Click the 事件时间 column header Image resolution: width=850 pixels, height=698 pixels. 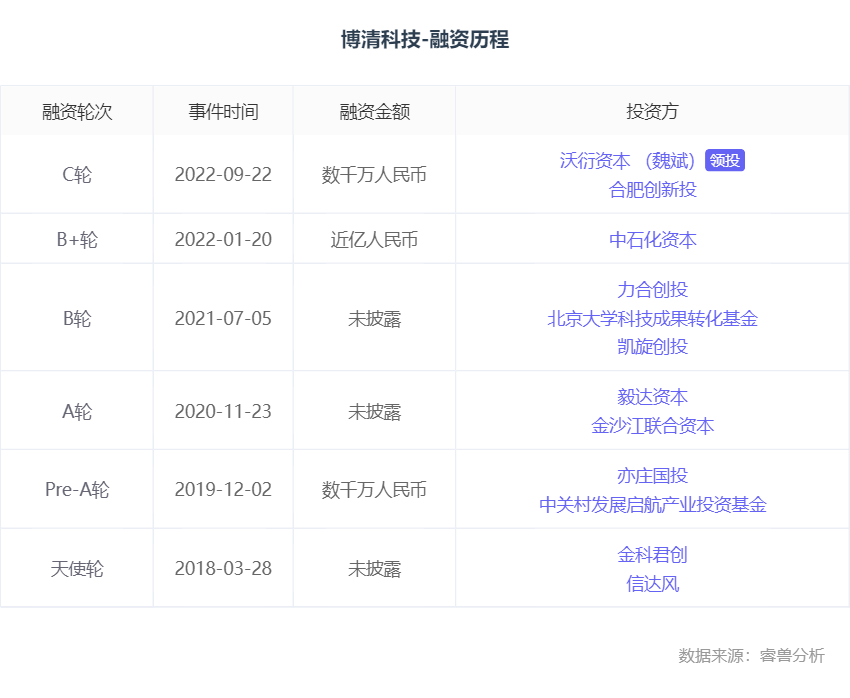[x=223, y=112]
